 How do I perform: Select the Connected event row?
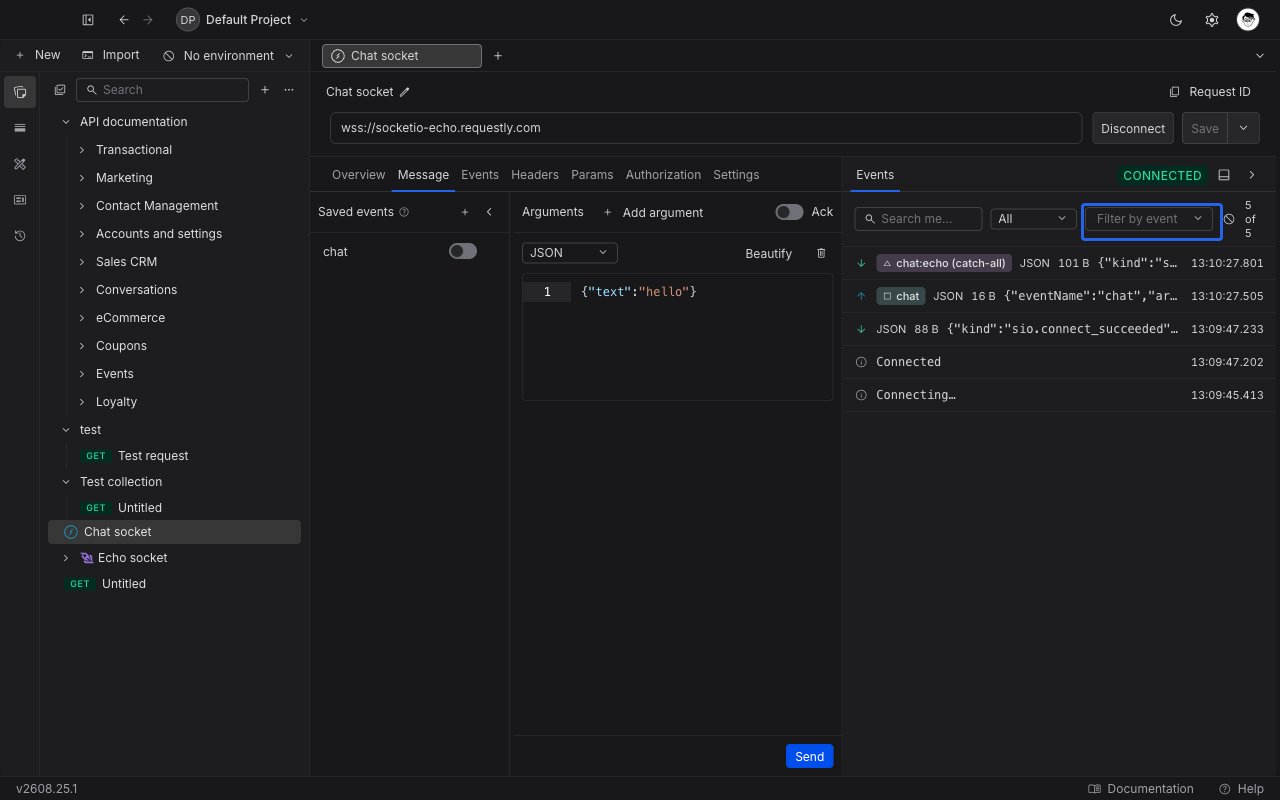tap(1060, 362)
